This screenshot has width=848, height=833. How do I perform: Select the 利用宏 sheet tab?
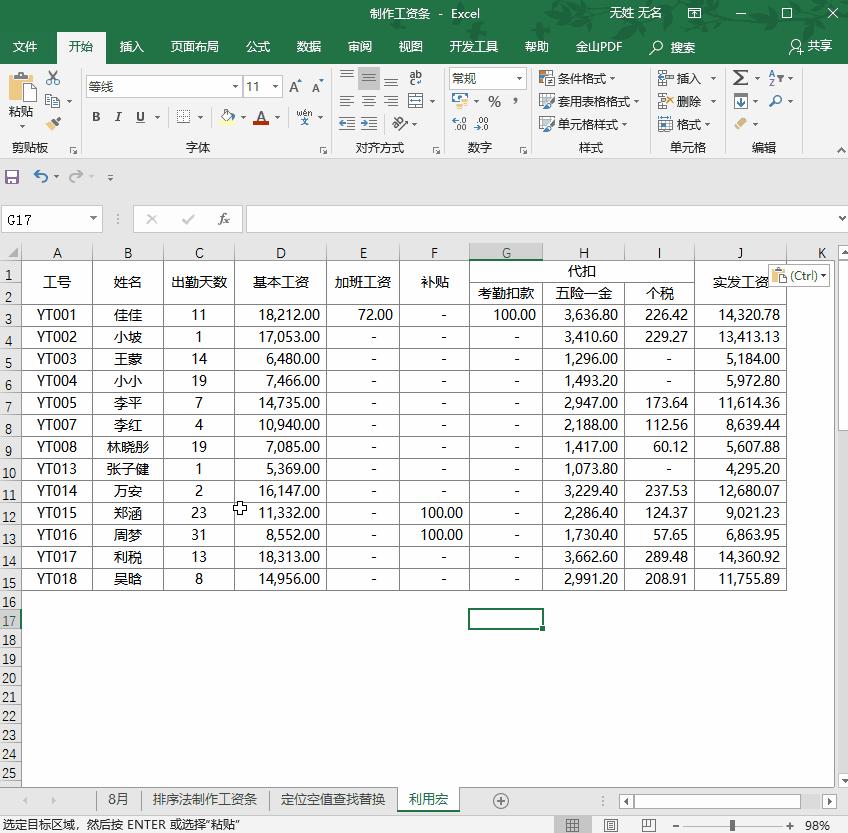[x=428, y=799]
